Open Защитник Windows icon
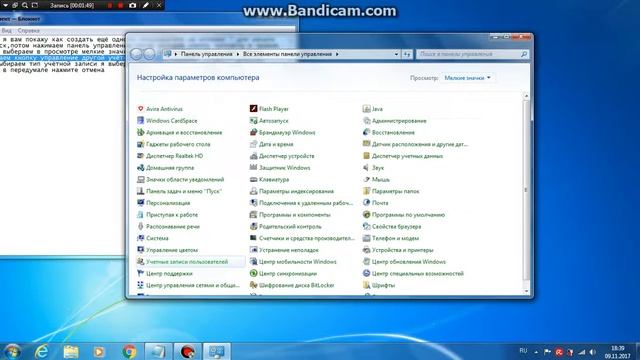 (x=253, y=168)
